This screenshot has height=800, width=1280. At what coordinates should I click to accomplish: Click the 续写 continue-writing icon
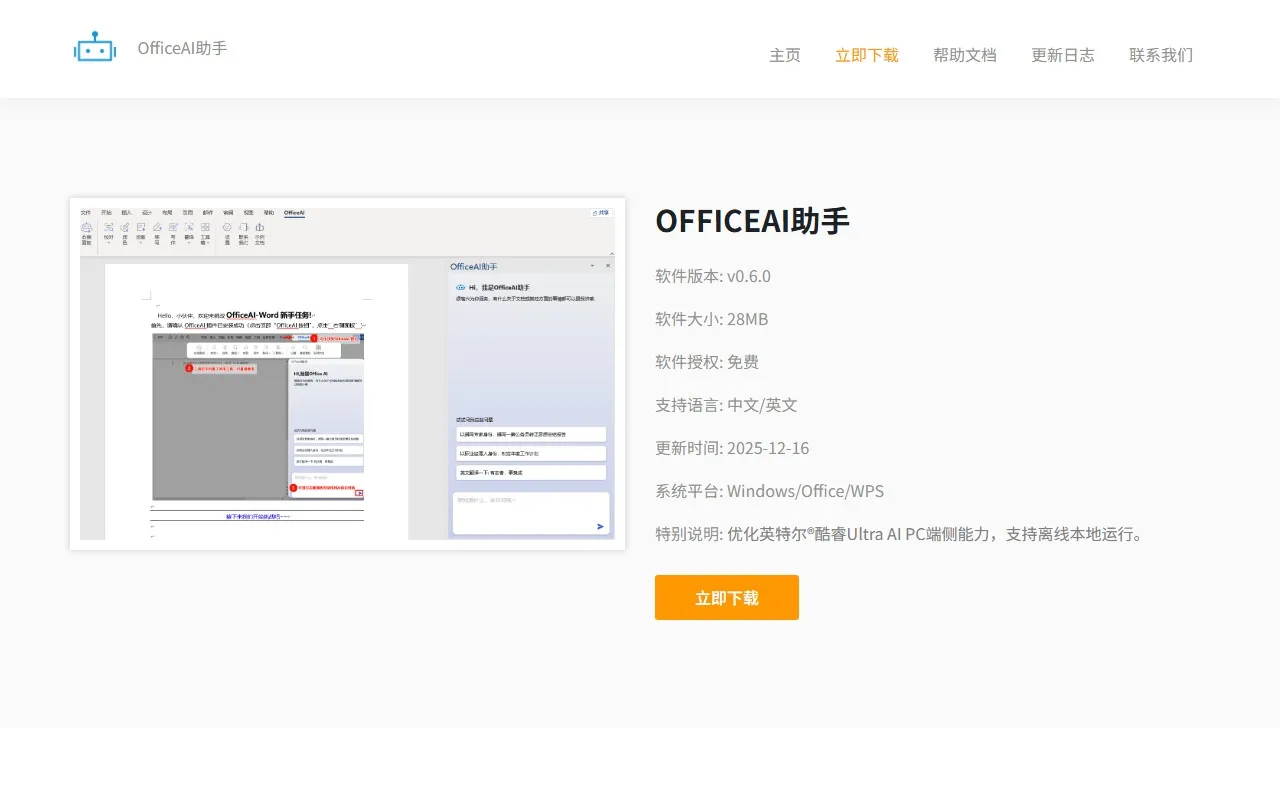click(156, 227)
